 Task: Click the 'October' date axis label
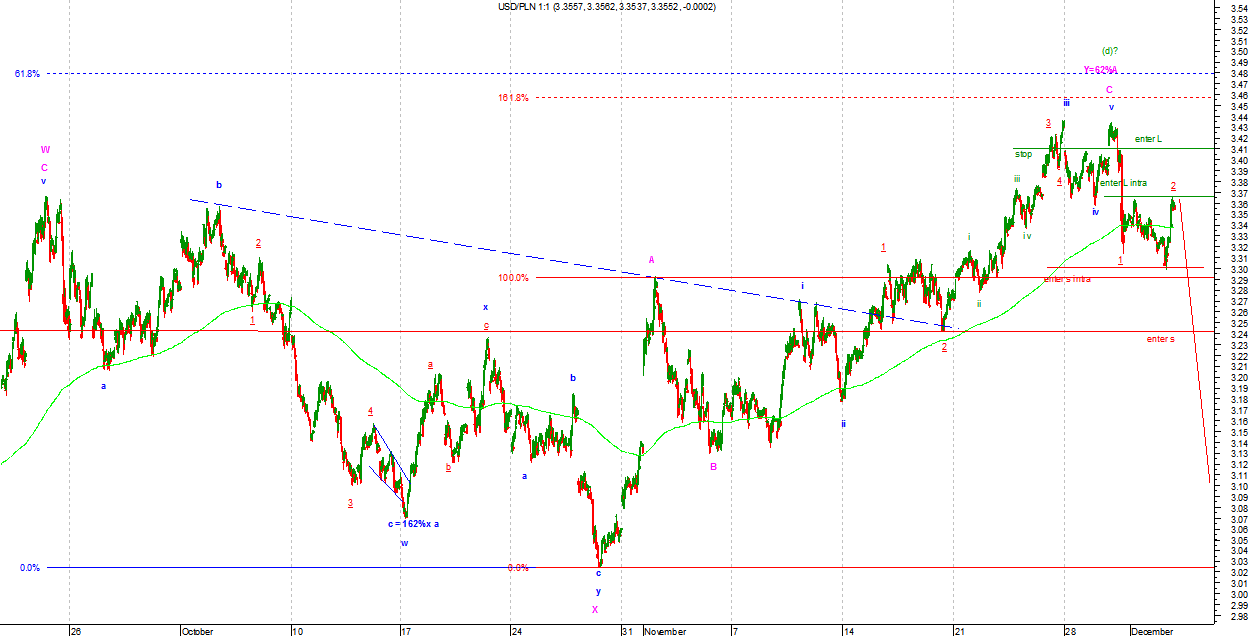(x=197, y=631)
